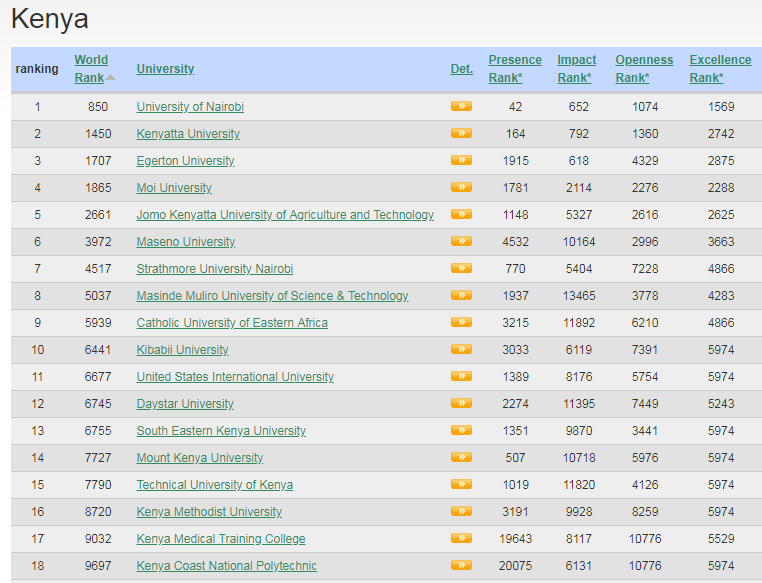Open the Kibabii University link
This screenshot has height=583, width=762.
click(182, 350)
